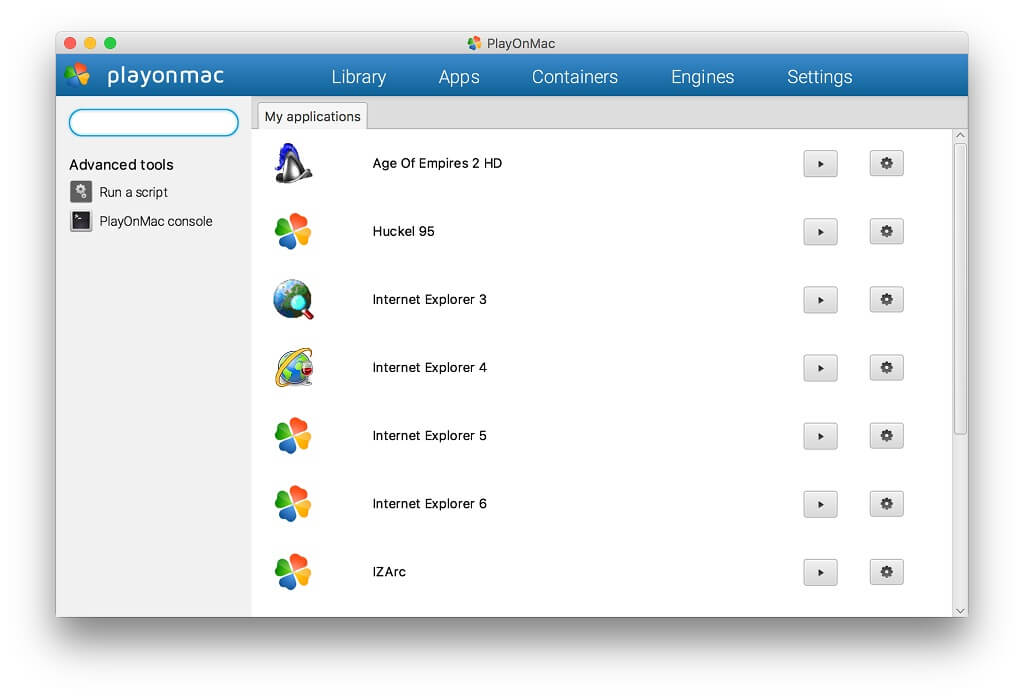Select the IZArc clover icon
The image size is (1024, 697).
(293, 572)
